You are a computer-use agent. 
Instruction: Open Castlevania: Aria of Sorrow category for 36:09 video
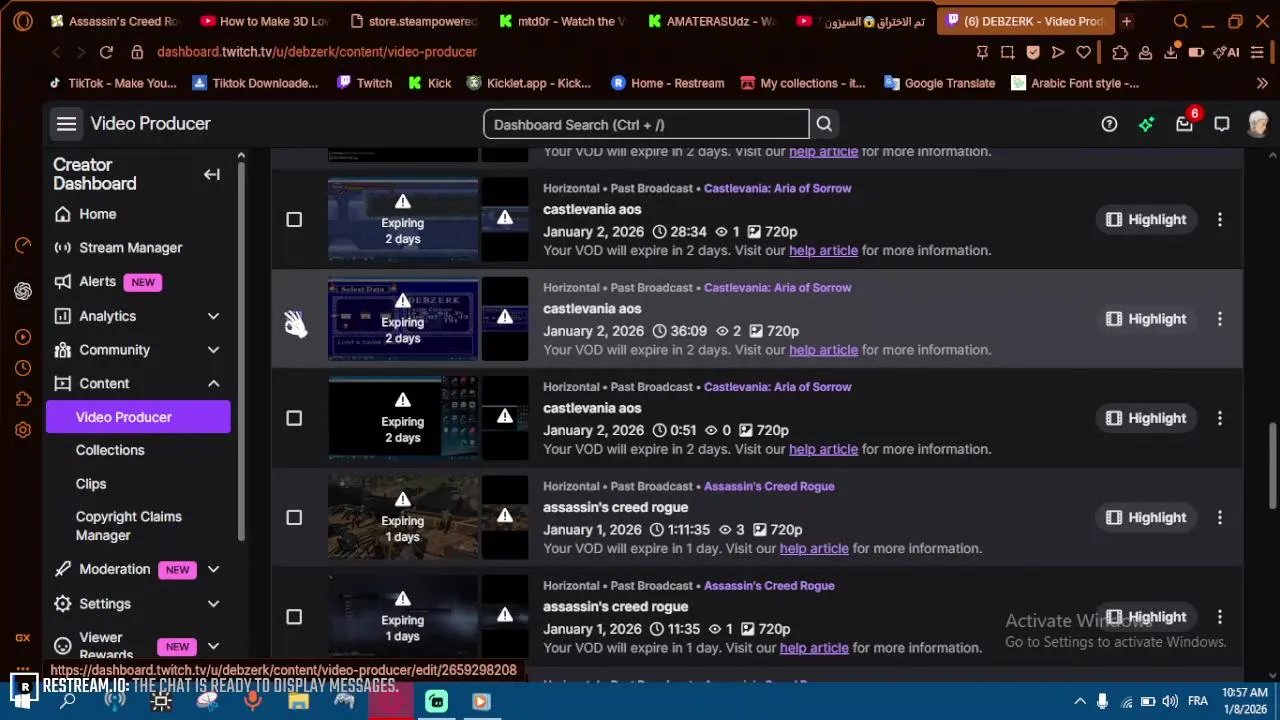click(777, 288)
